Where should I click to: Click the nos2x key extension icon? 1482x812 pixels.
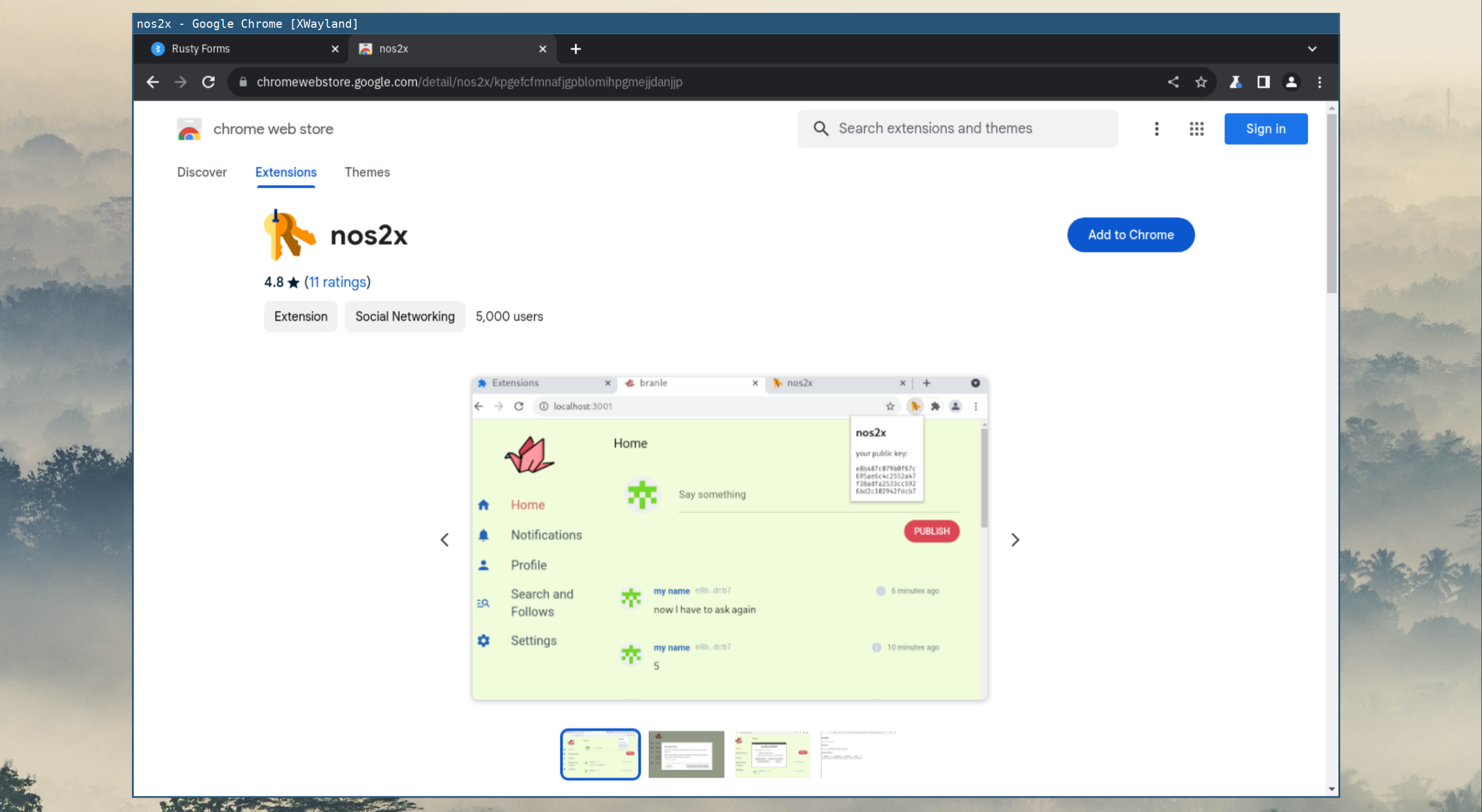289,235
